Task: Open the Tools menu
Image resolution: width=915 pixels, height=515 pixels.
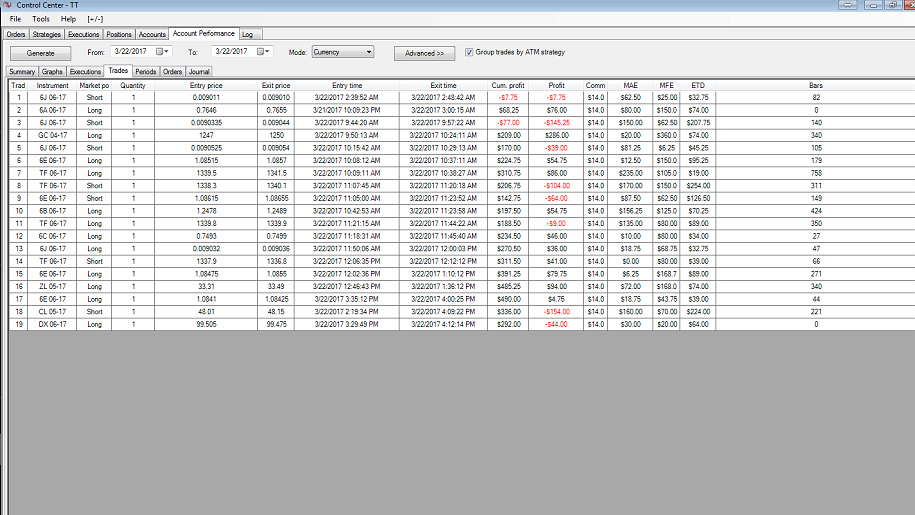Action: [41, 19]
